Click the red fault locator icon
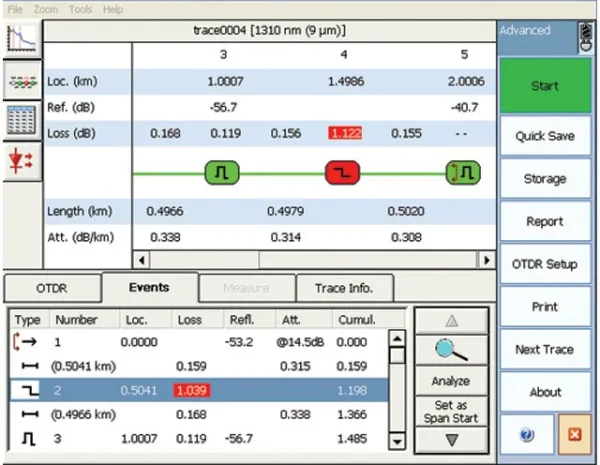The image size is (600, 465). pos(19,162)
